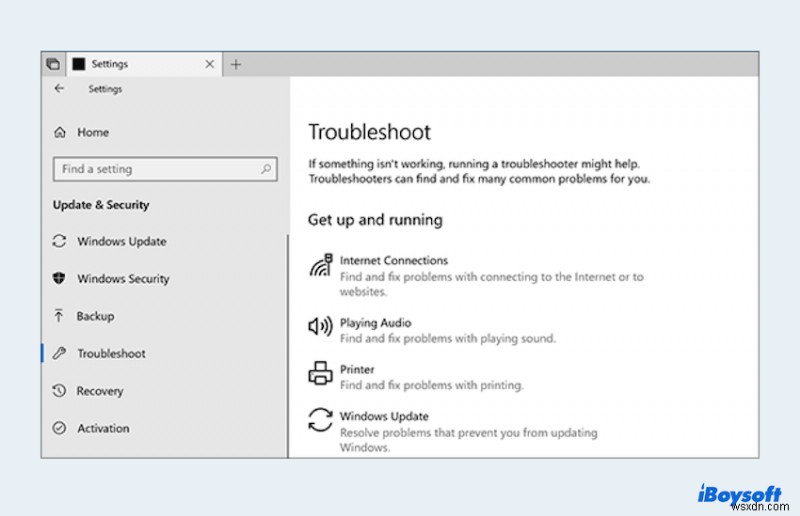Close the Settings tab
This screenshot has width=800, height=516.
click(210, 64)
